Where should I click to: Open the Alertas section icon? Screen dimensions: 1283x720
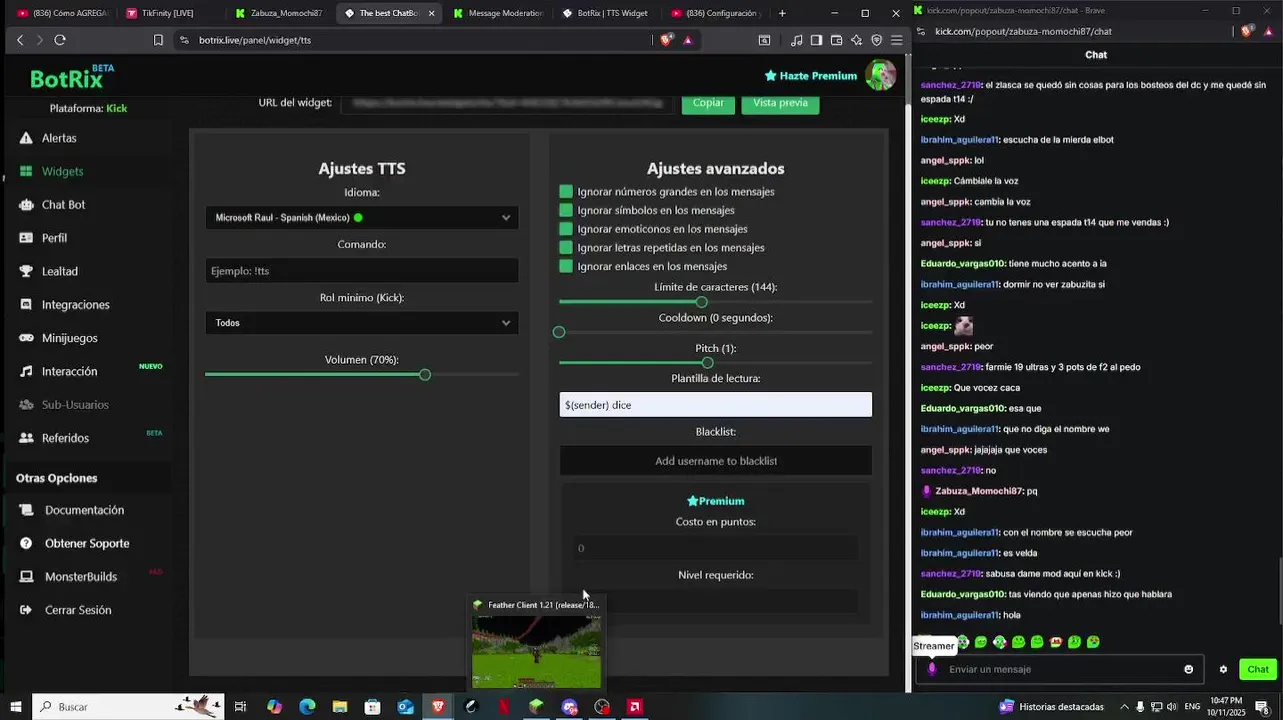point(26,138)
